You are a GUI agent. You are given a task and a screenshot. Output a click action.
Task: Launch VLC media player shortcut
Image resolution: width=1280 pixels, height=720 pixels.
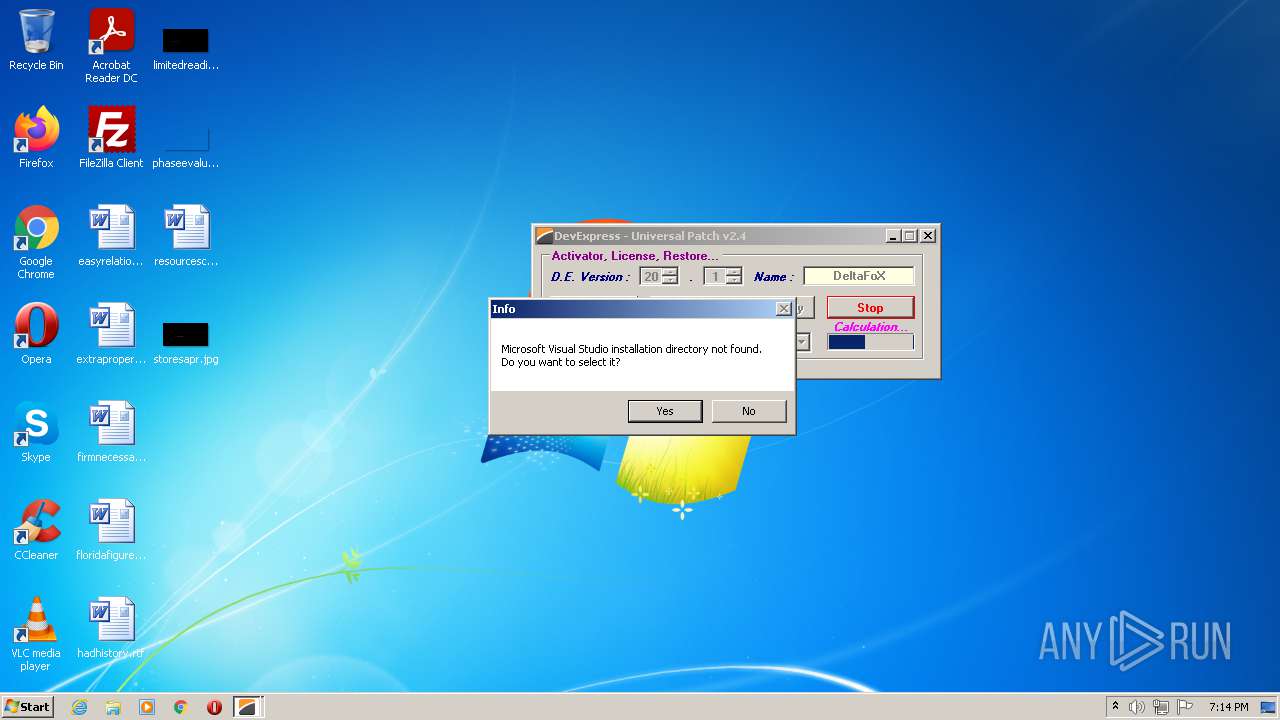coord(36,634)
